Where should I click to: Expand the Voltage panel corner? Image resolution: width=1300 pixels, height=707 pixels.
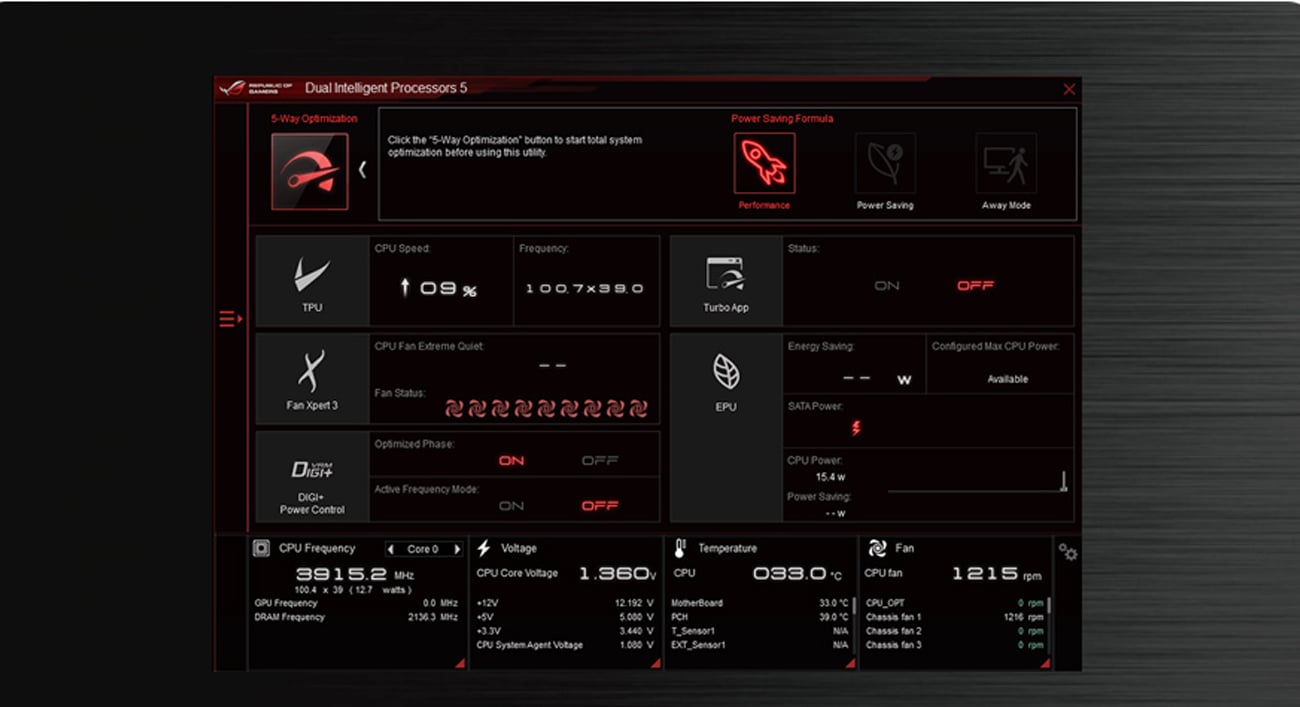coord(656,663)
